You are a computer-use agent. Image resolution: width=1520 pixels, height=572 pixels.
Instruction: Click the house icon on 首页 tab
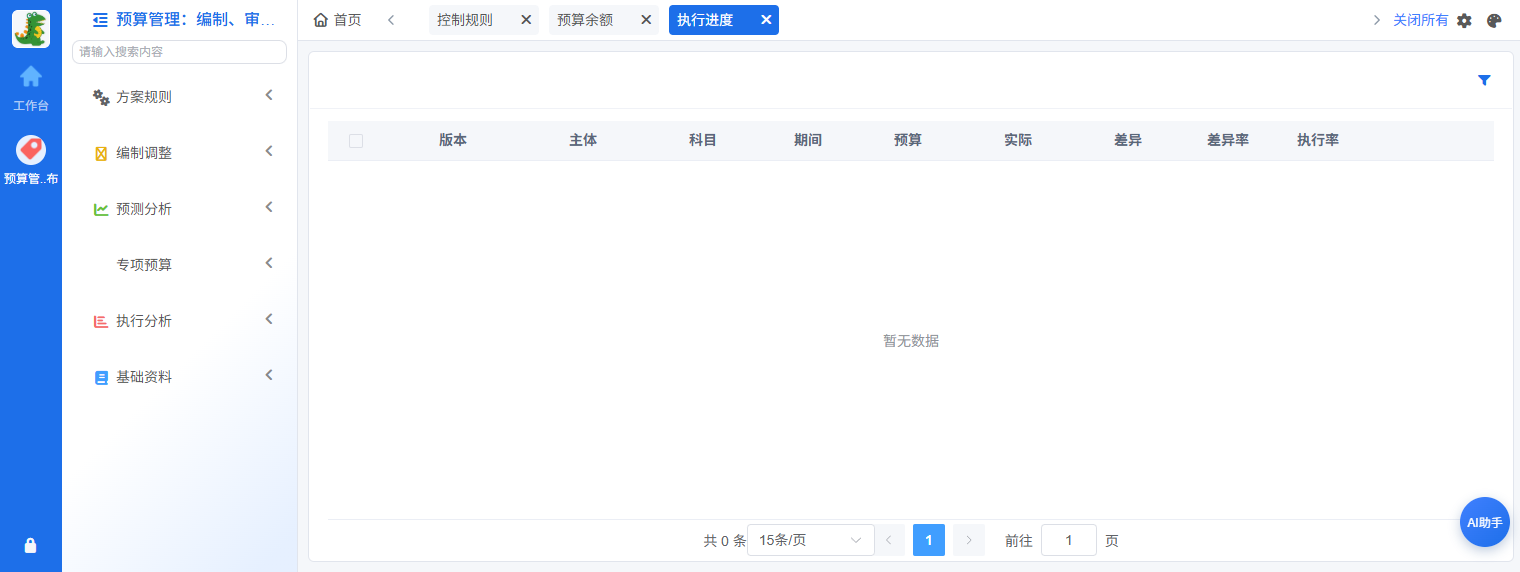click(x=320, y=20)
